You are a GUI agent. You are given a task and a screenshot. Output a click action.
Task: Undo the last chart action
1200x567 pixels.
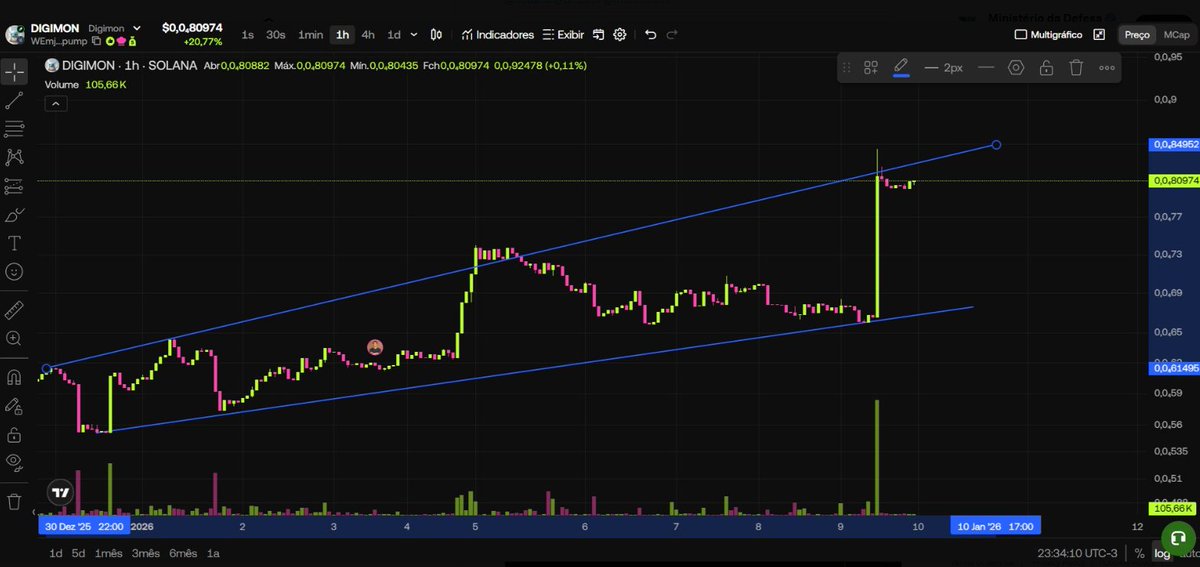click(x=651, y=34)
